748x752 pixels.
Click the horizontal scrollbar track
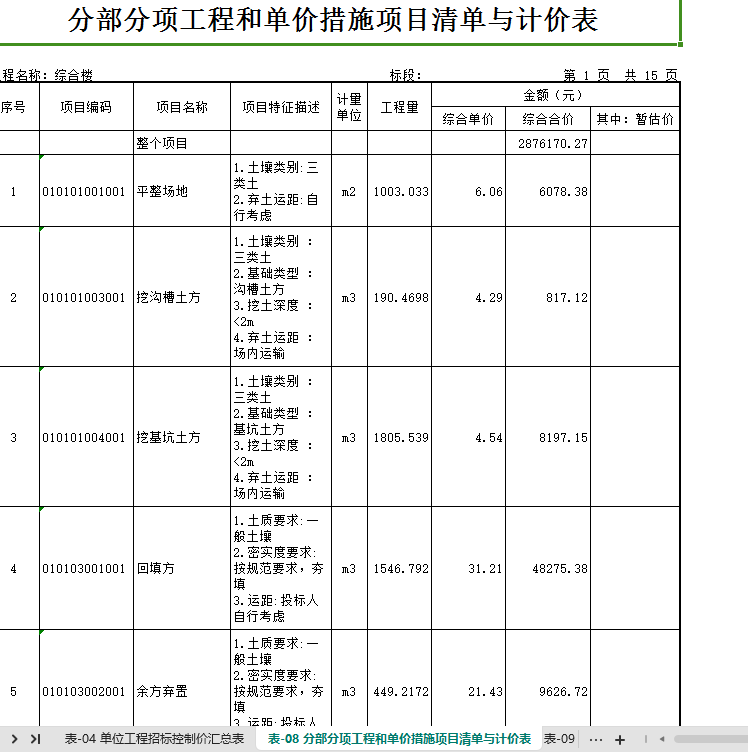click(x=710, y=739)
